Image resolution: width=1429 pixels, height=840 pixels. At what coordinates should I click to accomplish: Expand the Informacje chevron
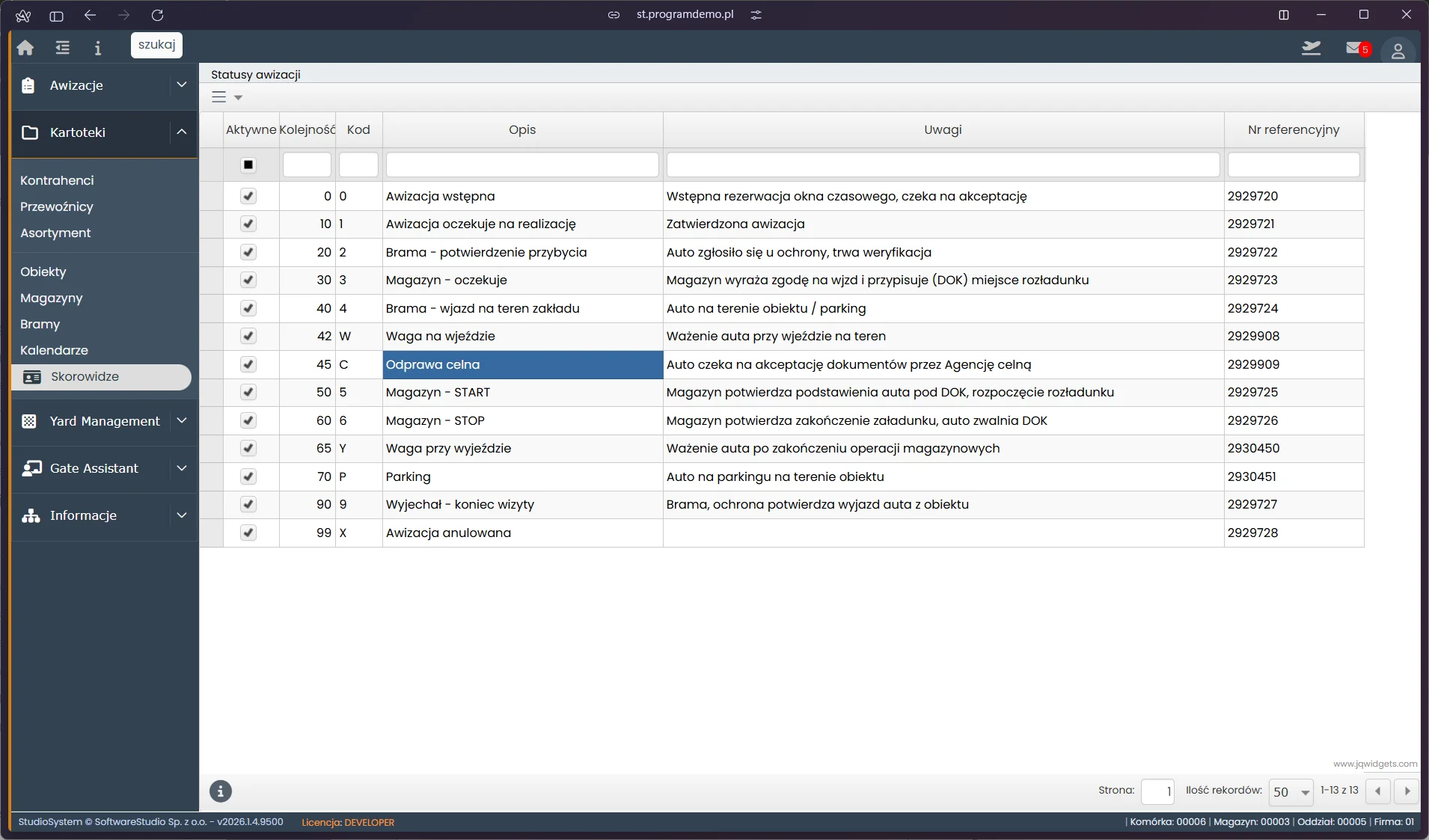(182, 515)
